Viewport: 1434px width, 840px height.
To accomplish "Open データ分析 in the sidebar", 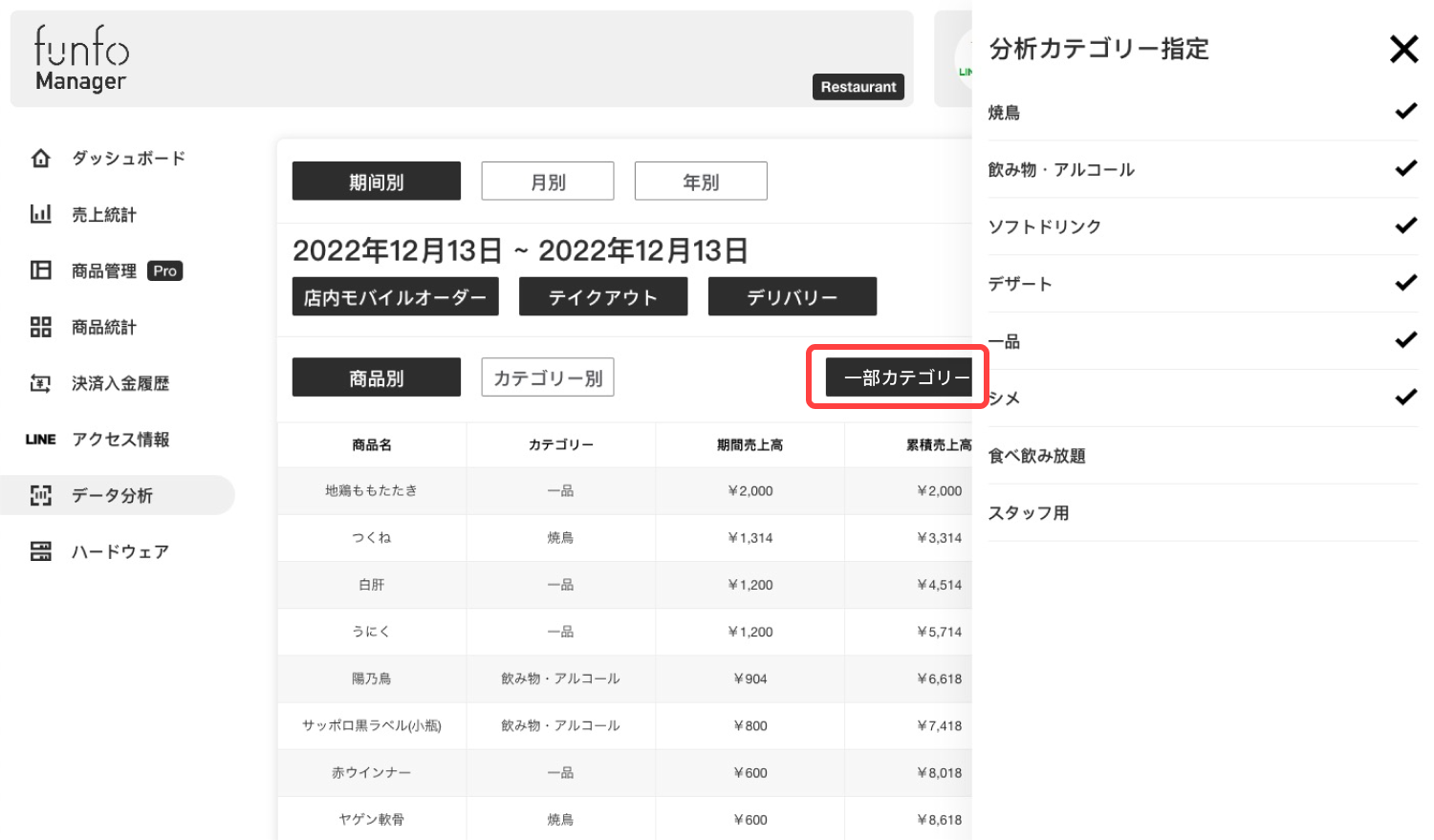I will [112, 495].
